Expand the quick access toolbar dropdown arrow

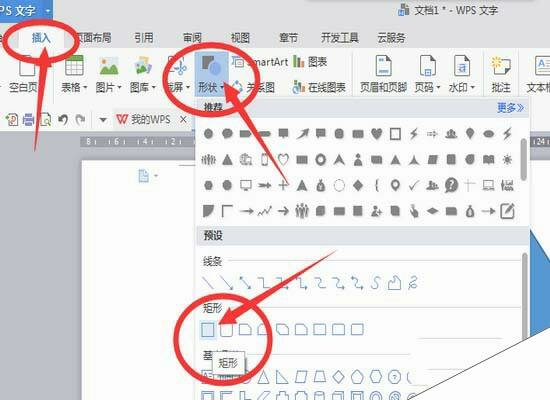click(103, 120)
